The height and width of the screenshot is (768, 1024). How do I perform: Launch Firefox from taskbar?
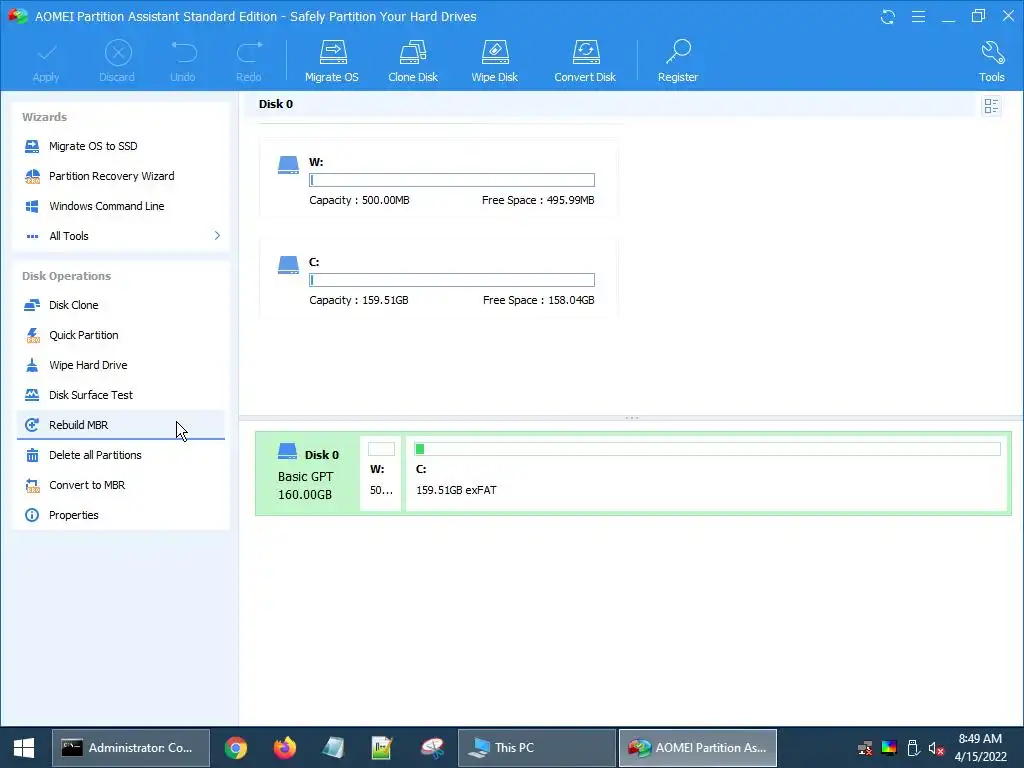click(x=285, y=748)
